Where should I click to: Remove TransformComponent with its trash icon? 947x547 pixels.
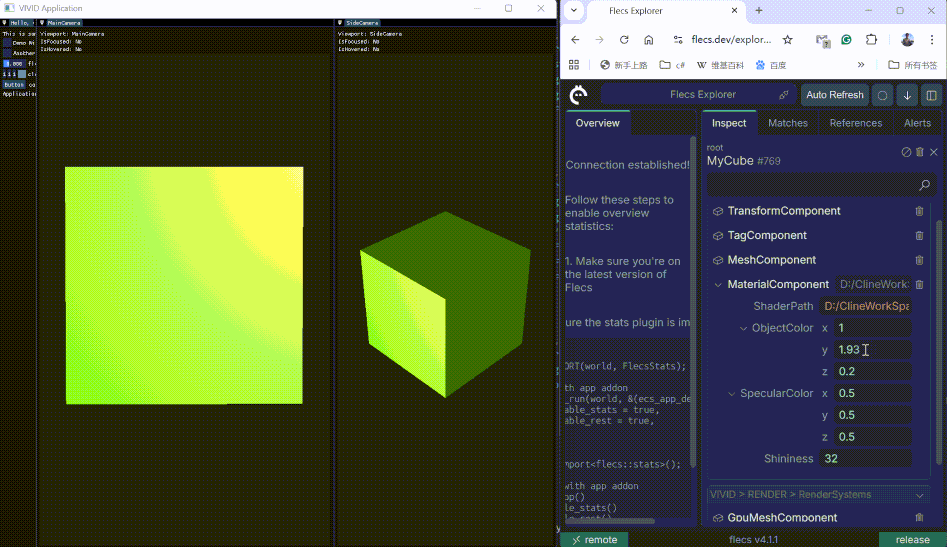[x=919, y=211]
